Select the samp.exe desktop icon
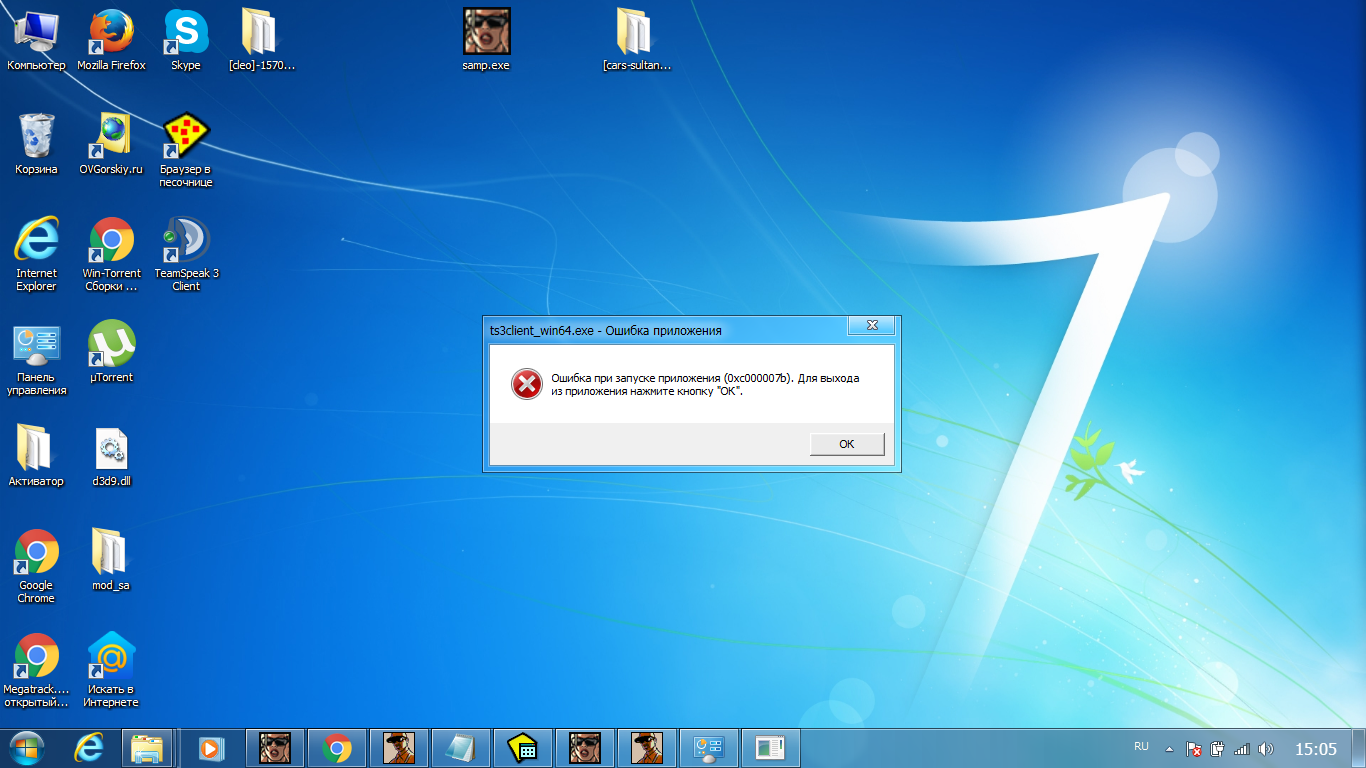Viewport: 1366px width, 768px height. 486,41
